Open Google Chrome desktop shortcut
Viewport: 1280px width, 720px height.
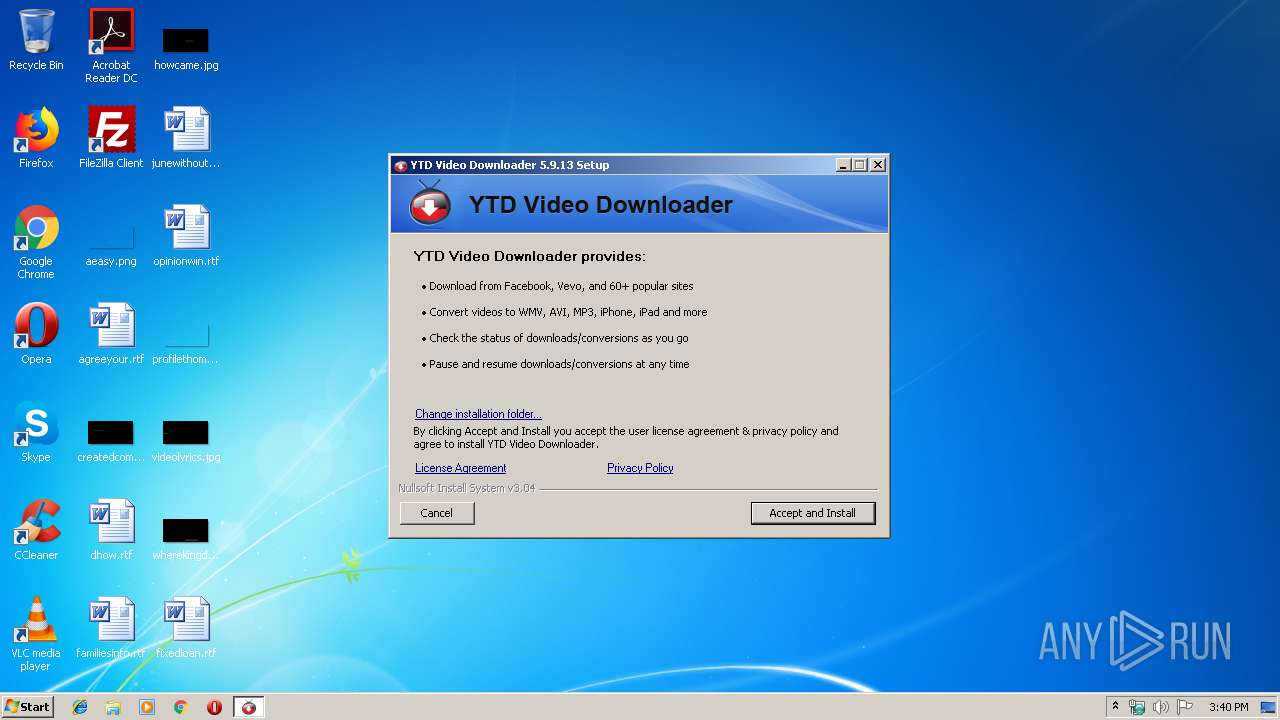[x=36, y=242]
